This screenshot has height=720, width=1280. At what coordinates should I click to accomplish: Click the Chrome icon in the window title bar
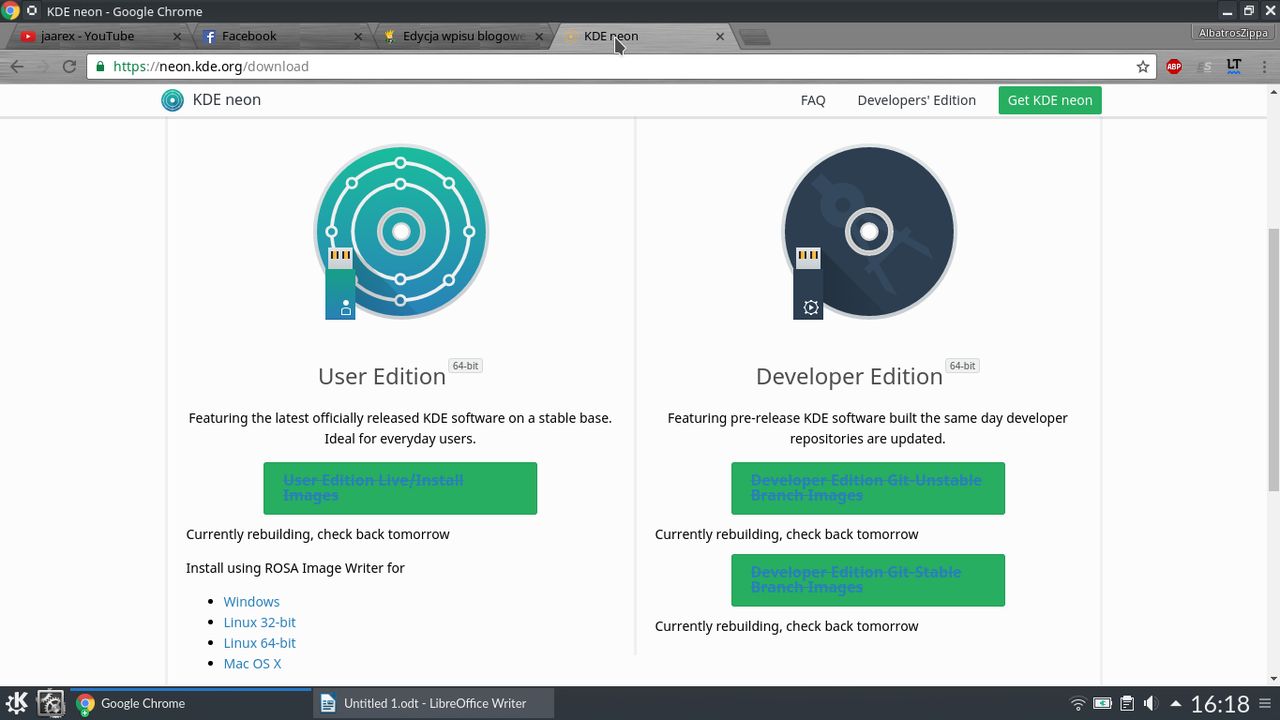pos(10,11)
